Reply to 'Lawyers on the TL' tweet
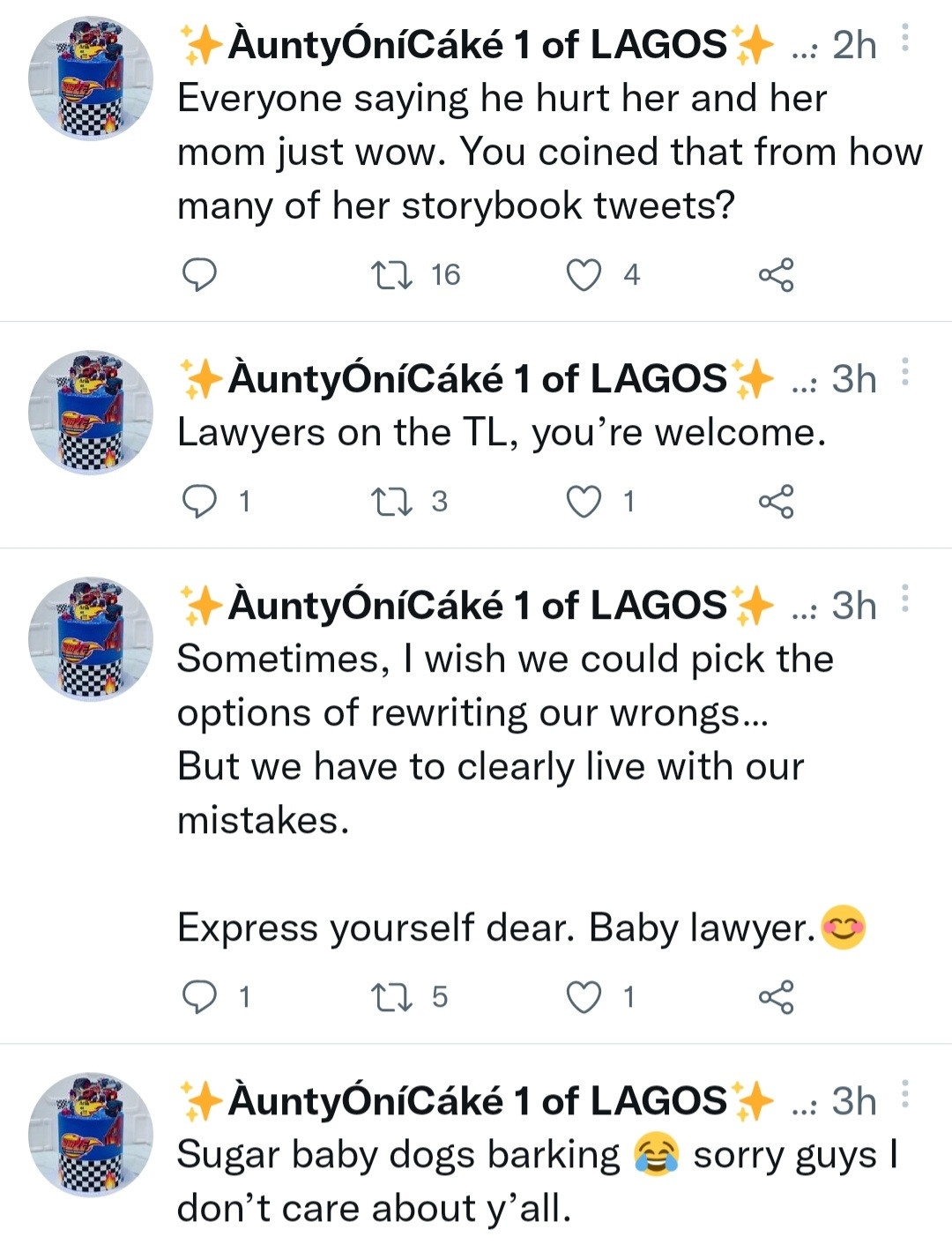The height and width of the screenshot is (1244, 952). (x=199, y=502)
